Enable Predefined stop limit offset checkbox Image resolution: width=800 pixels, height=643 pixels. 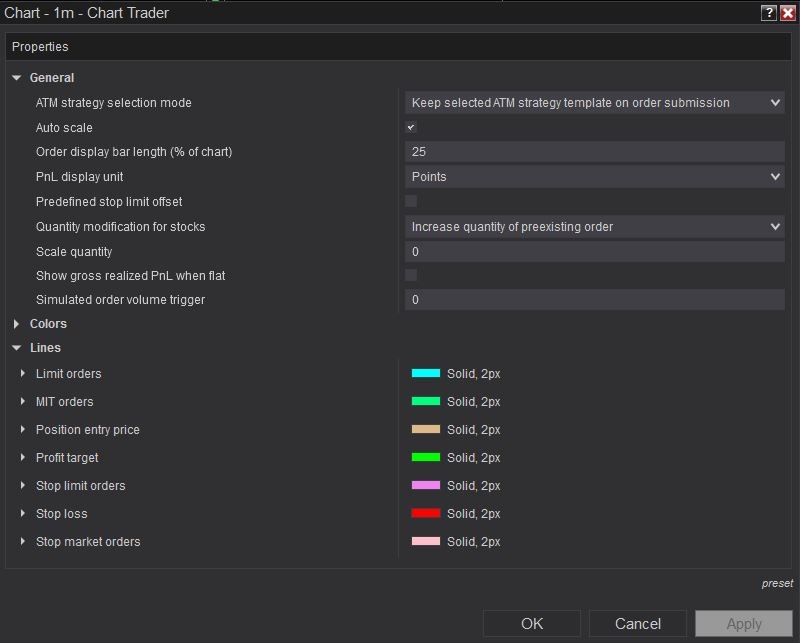(x=411, y=201)
